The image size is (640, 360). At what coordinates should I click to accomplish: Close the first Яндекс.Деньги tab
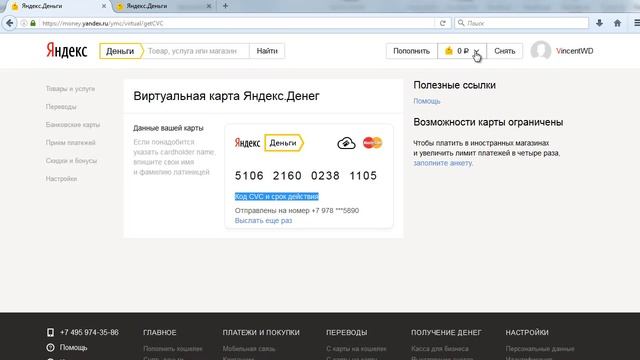pyautogui.click(x=104, y=6)
